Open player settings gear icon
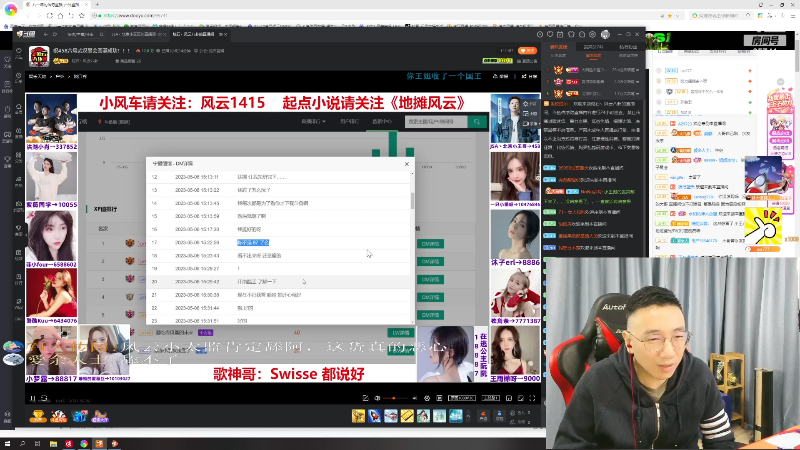Image resolution: width=800 pixels, height=450 pixels. click(x=427, y=398)
